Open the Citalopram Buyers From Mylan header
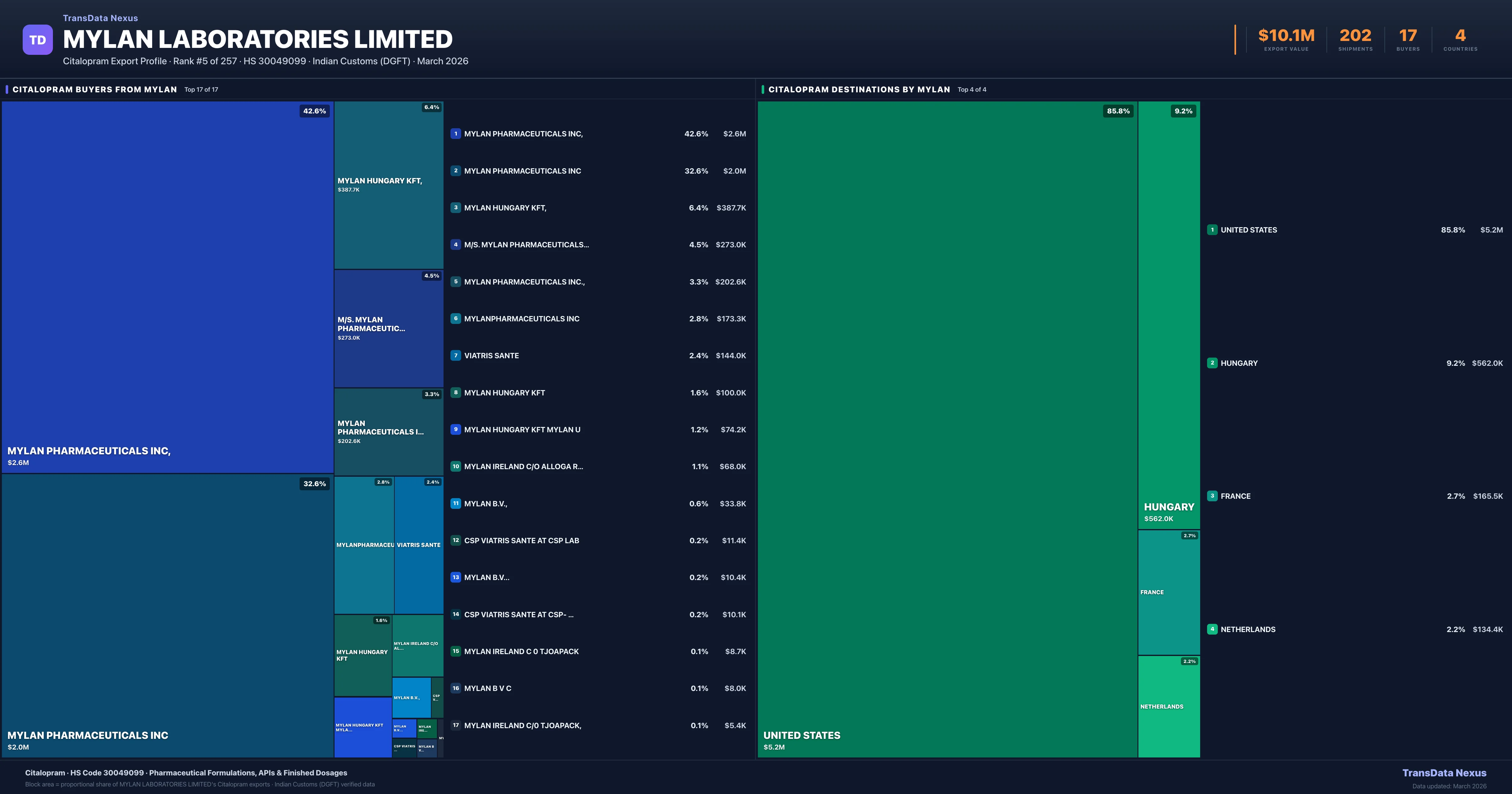Screen dimensions: 1512x794 pos(94,89)
